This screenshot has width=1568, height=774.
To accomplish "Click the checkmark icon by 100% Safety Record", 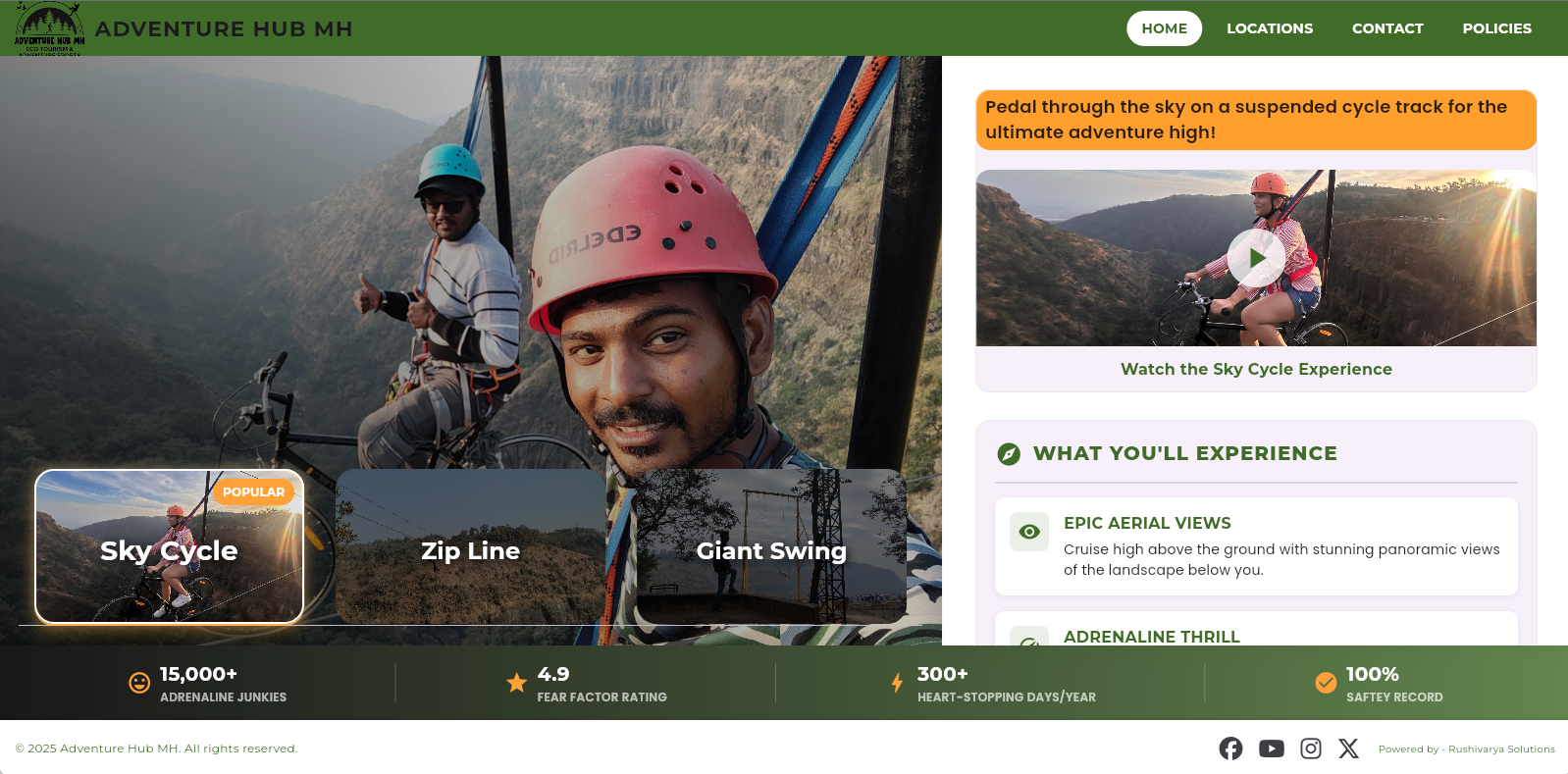I will pos(1326,683).
